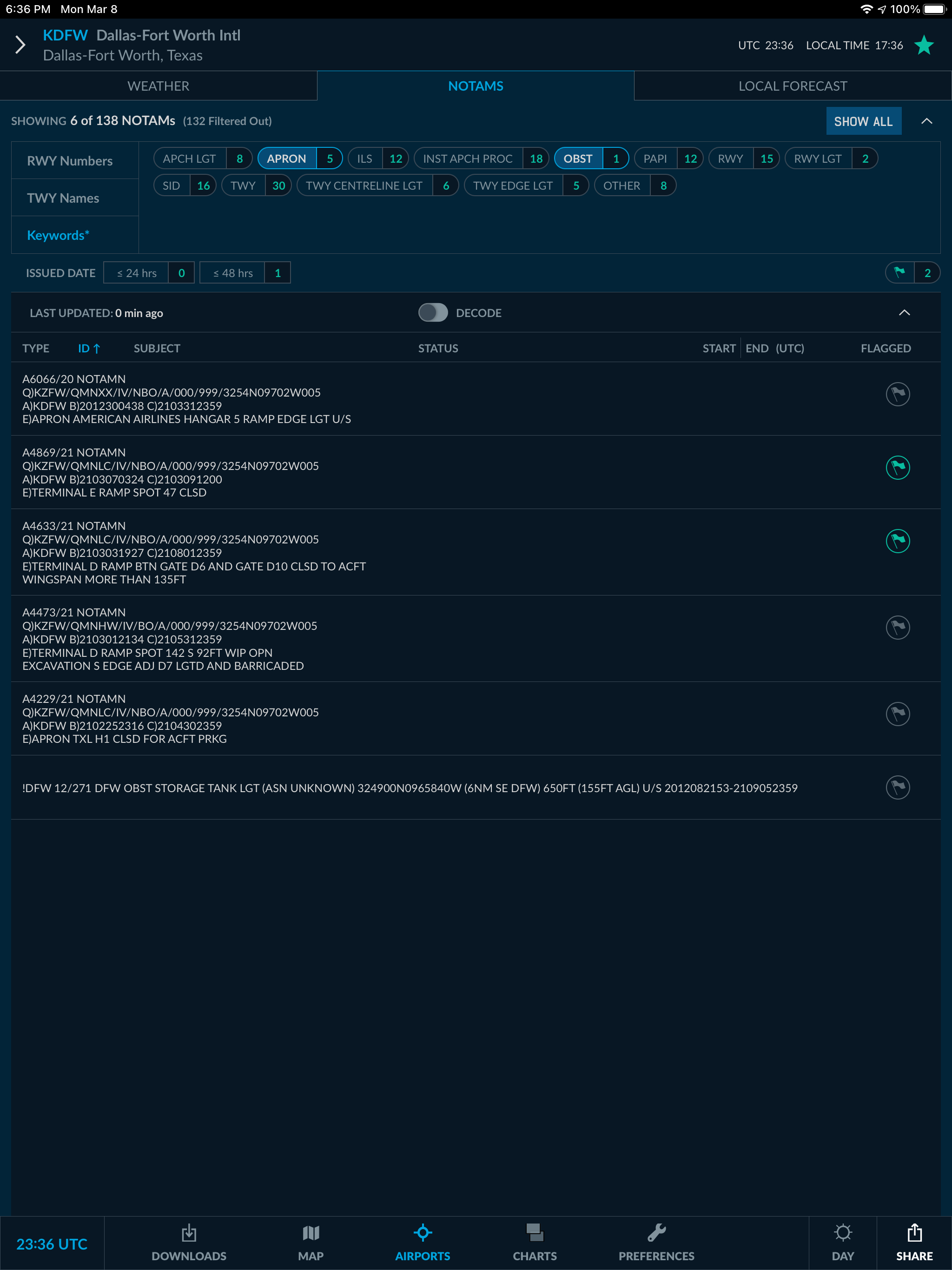The image size is (952, 1270).
Task: Unflag NOTAM A4869/21 via its green flag
Action: click(898, 467)
